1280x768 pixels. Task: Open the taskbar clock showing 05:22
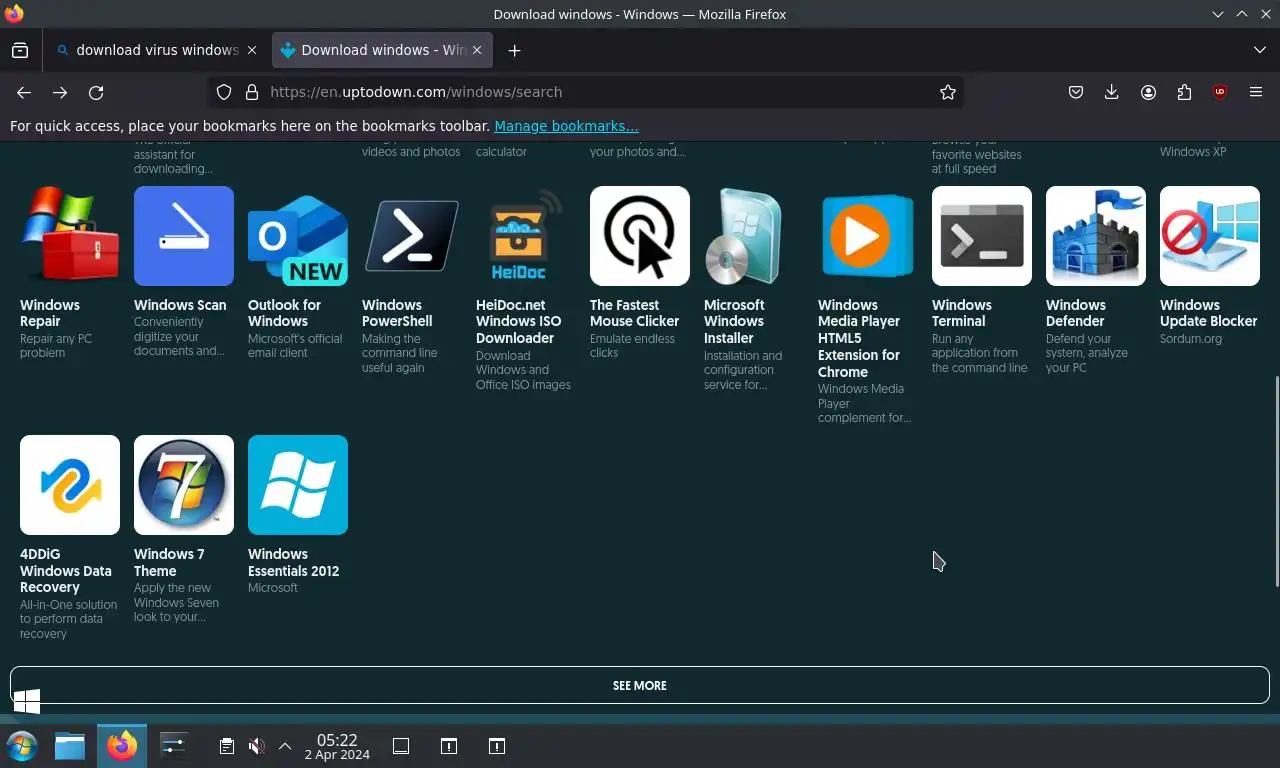click(337, 747)
